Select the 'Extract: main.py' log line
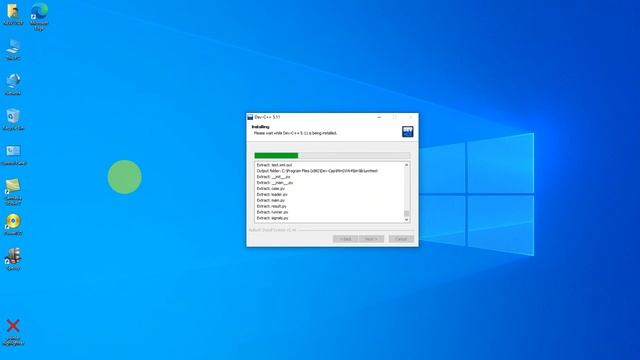The height and width of the screenshot is (360, 640). click(271, 200)
